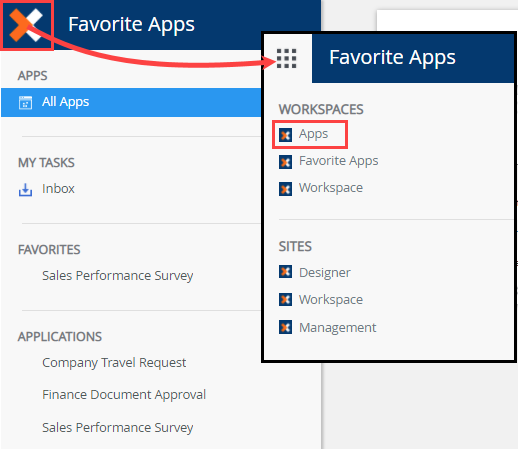Open Inbox under My Tasks
The width and height of the screenshot is (518, 449).
click(x=58, y=189)
